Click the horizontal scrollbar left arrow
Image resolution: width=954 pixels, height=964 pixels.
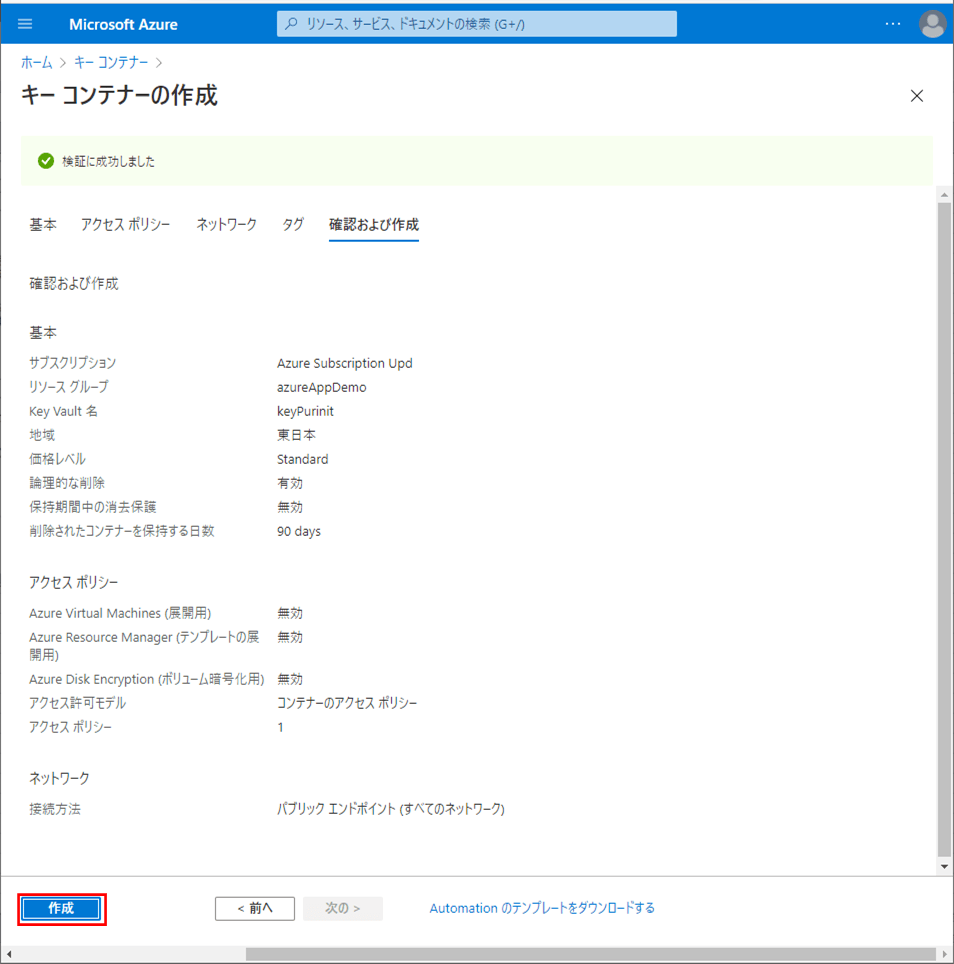tap(8, 954)
